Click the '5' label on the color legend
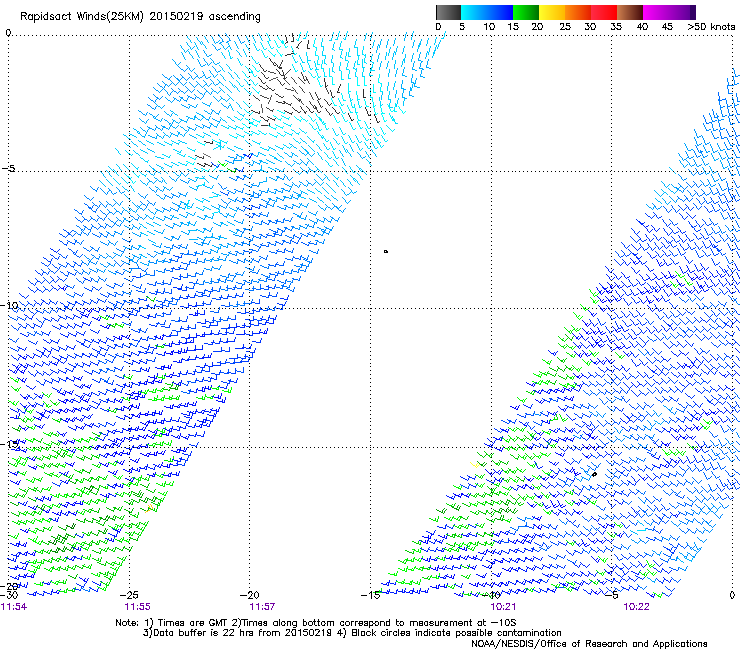 (x=462, y=27)
